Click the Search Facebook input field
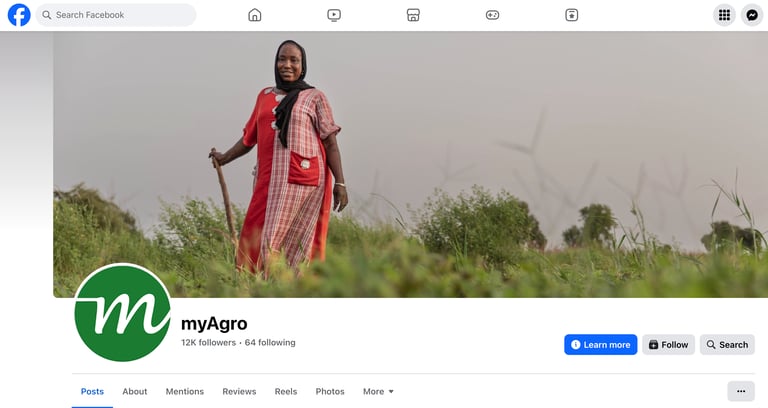The image size is (768, 408). [x=116, y=15]
